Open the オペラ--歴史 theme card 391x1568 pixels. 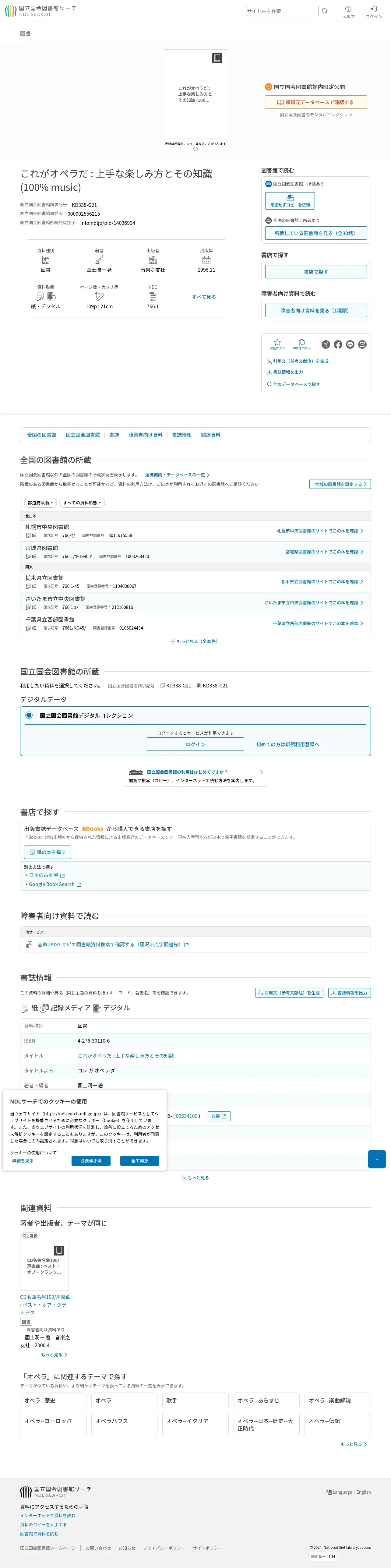53,1400
